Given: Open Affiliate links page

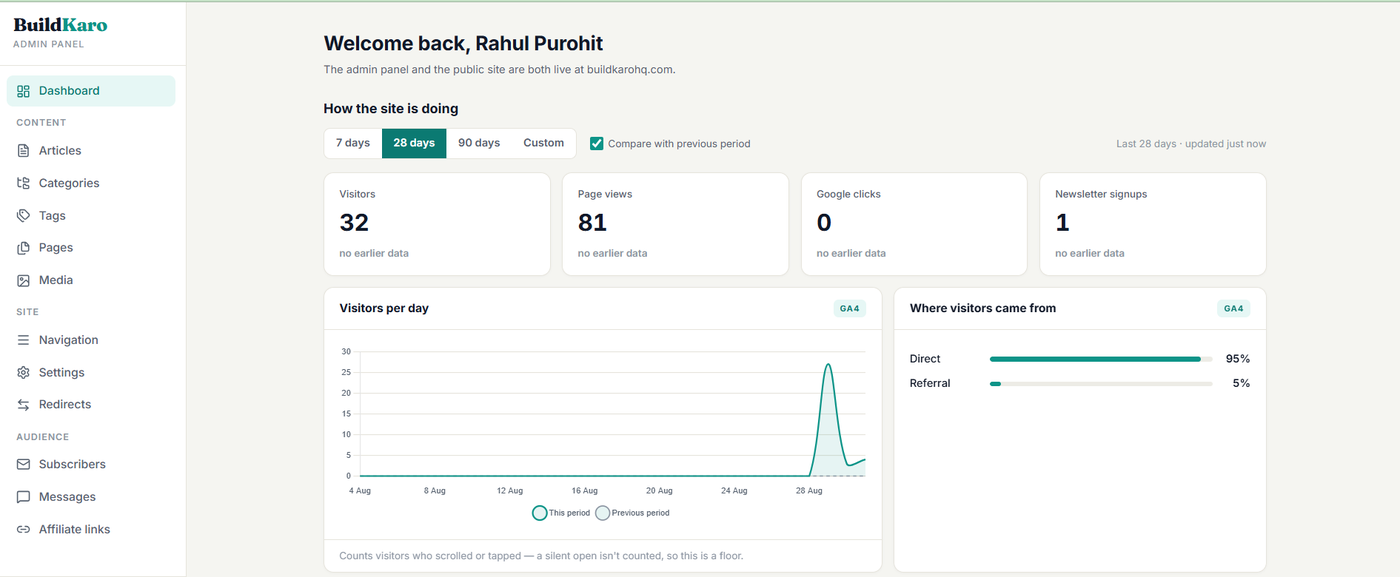Looking at the screenshot, I should (x=91, y=529).
